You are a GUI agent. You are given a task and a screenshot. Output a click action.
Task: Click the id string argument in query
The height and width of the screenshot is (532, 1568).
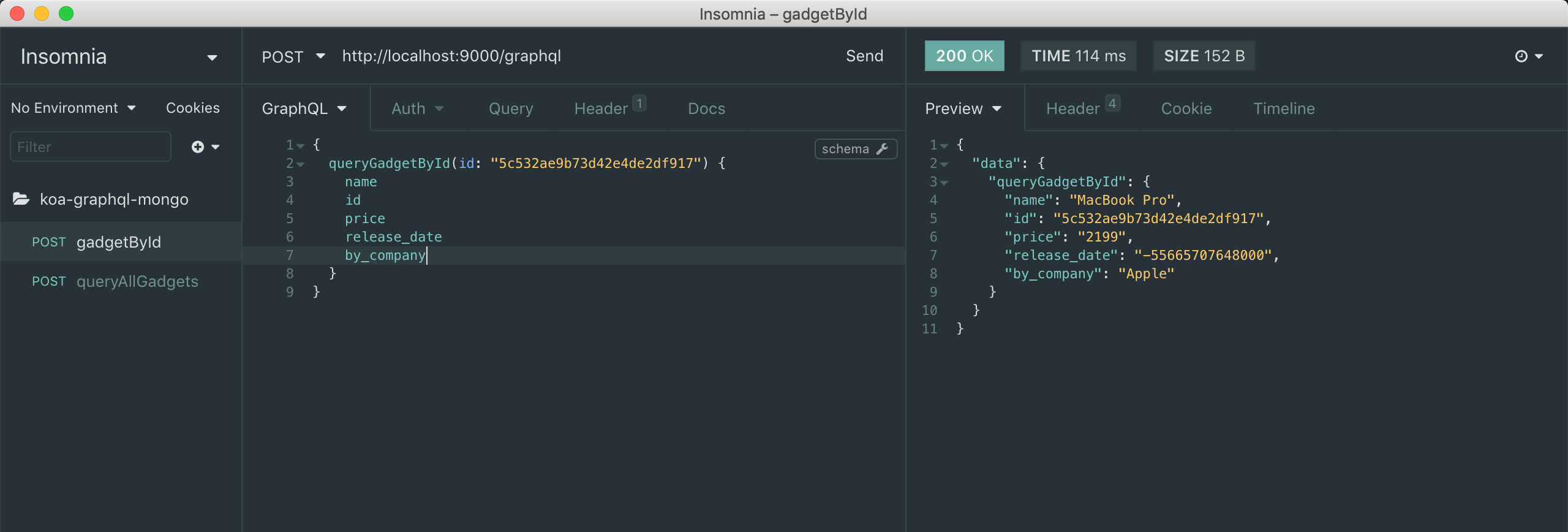click(595, 163)
